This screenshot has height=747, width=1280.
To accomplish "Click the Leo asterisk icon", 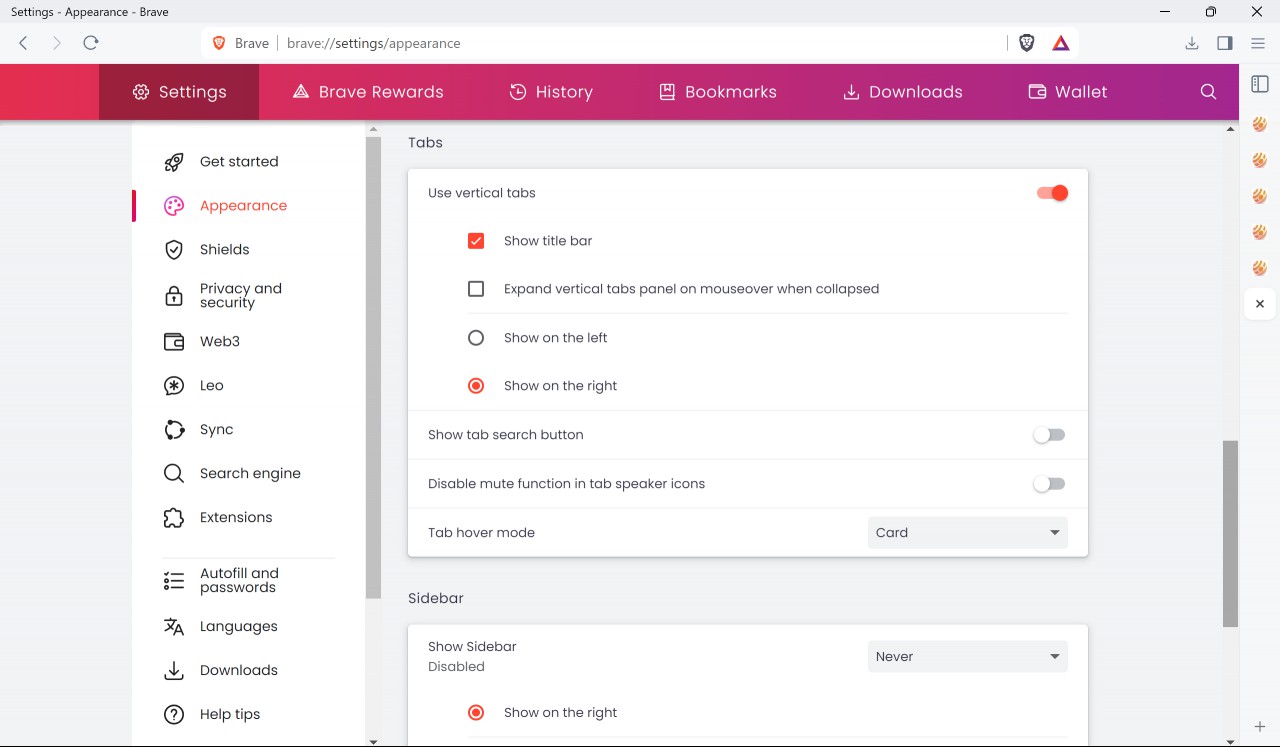I will click(174, 386).
